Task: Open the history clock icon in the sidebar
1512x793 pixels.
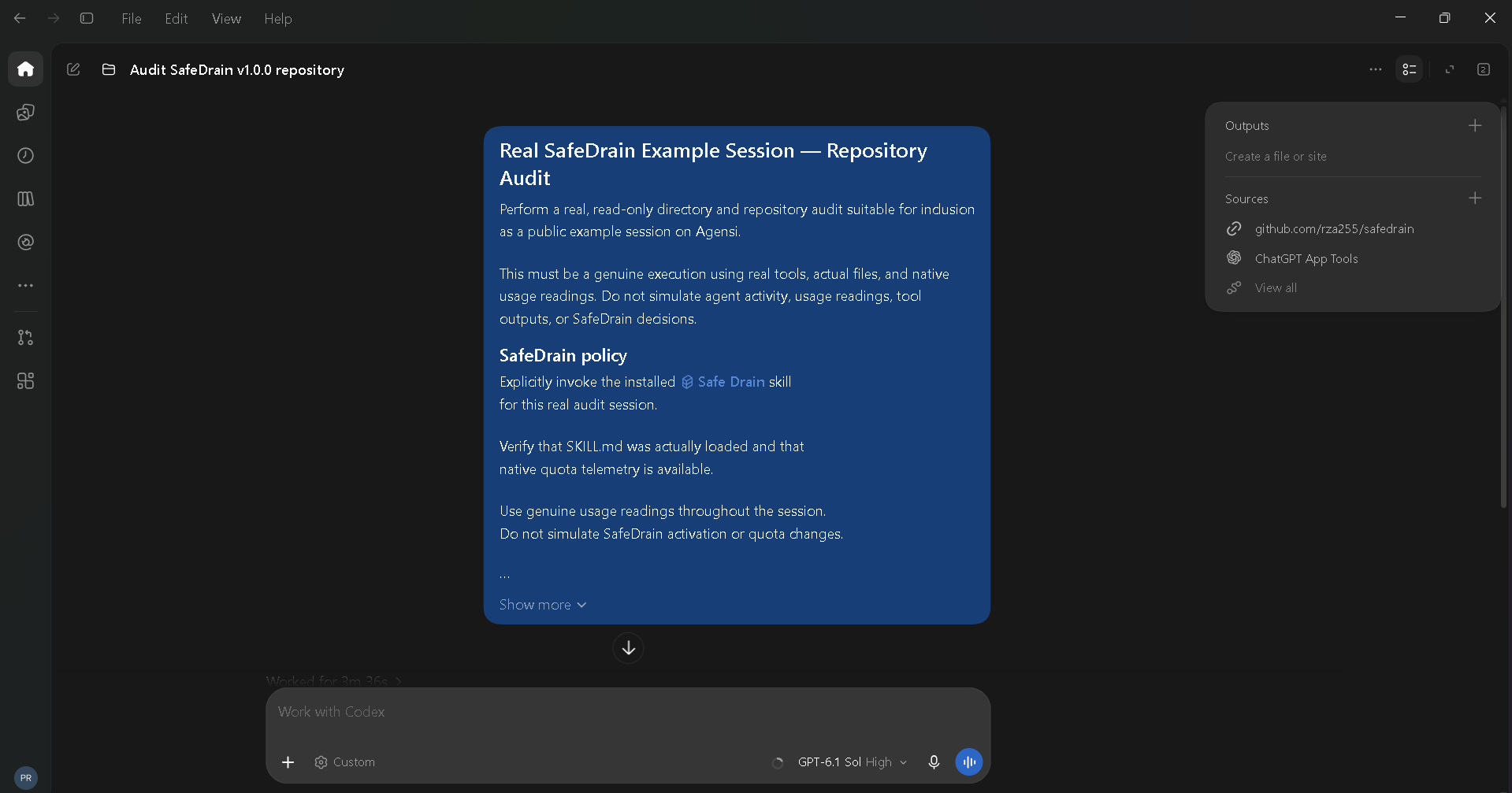Action: point(25,156)
